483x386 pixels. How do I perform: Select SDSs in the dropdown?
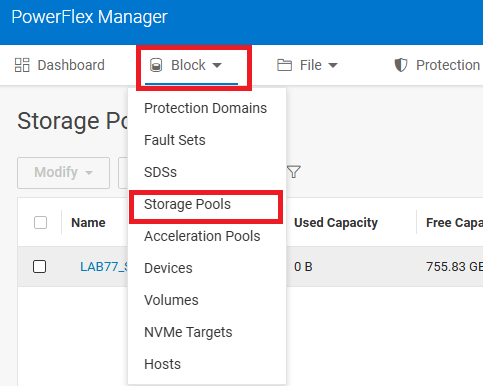(x=160, y=172)
